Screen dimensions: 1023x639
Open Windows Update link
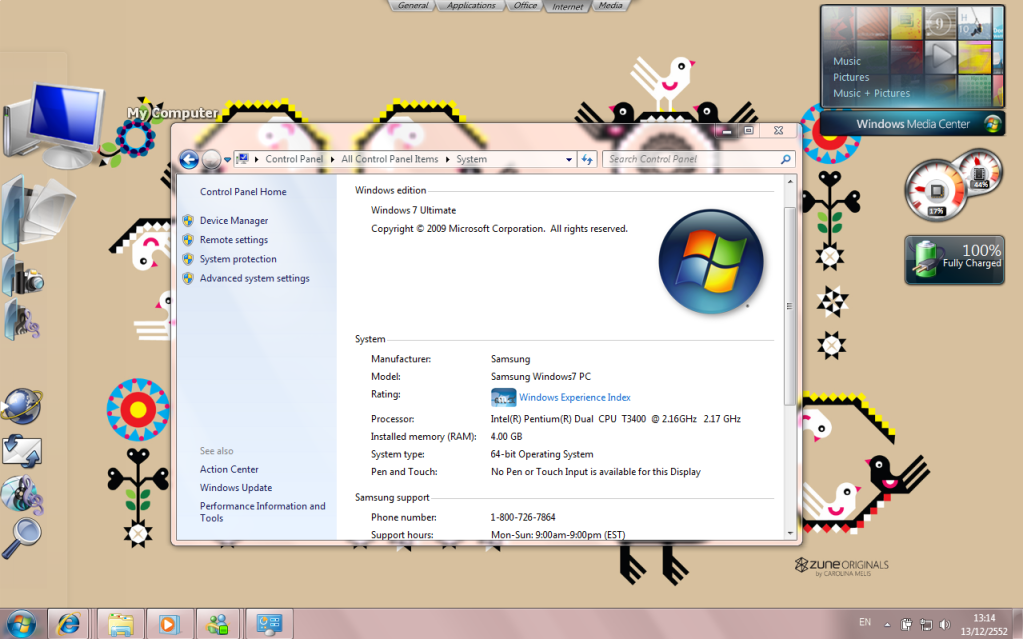(236, 488)
